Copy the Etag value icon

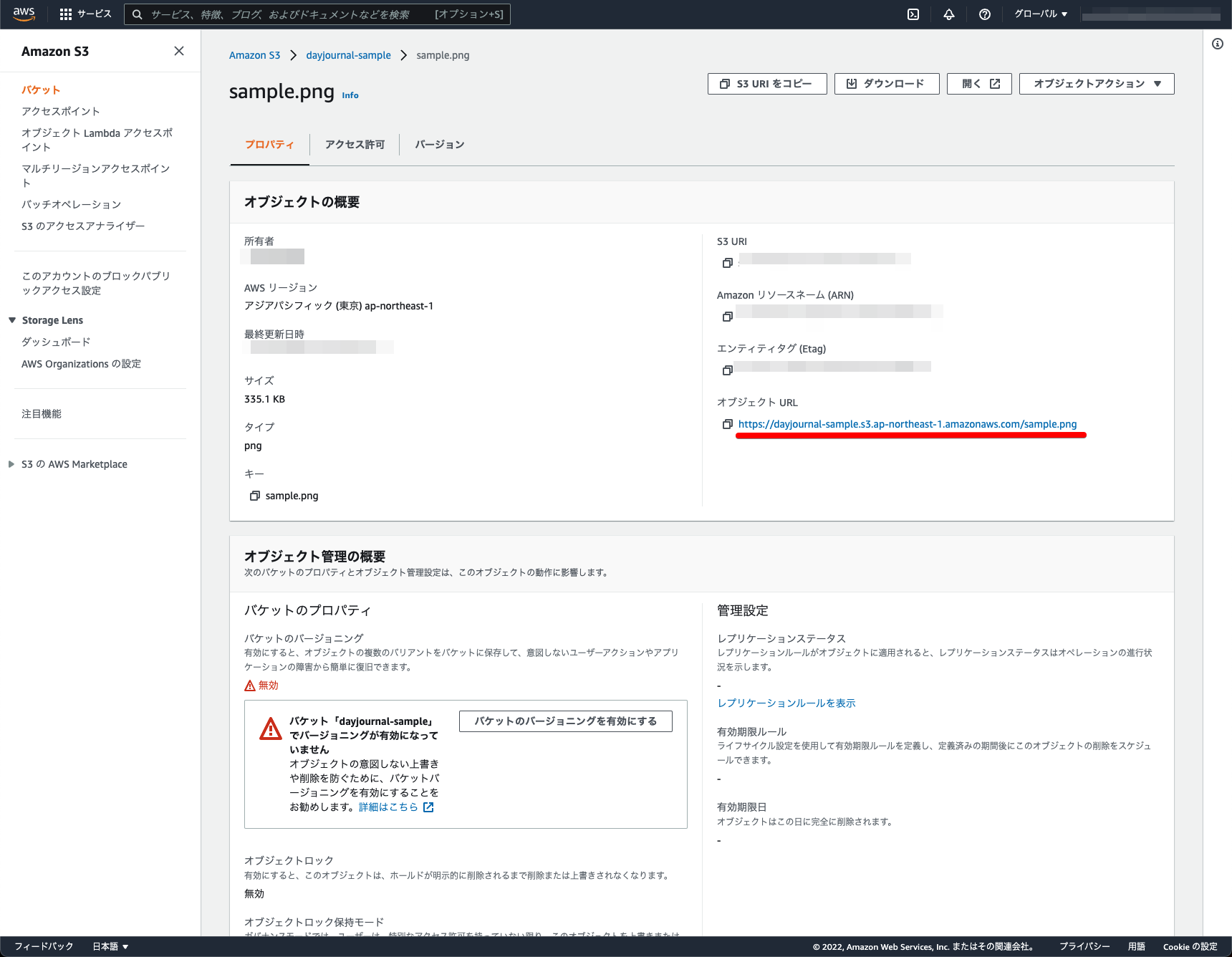click(x=728, y=370)
